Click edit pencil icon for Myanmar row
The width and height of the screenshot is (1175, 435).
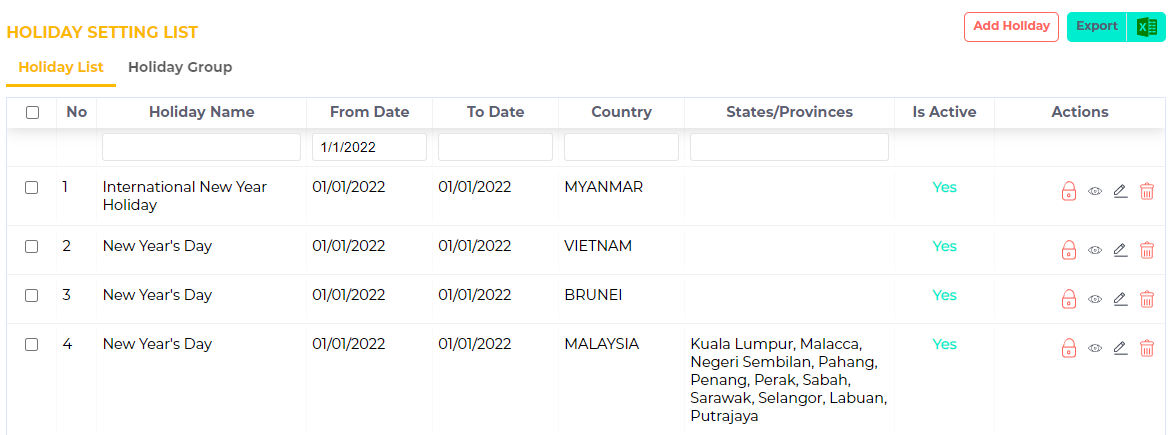[x=1120, y=191]
